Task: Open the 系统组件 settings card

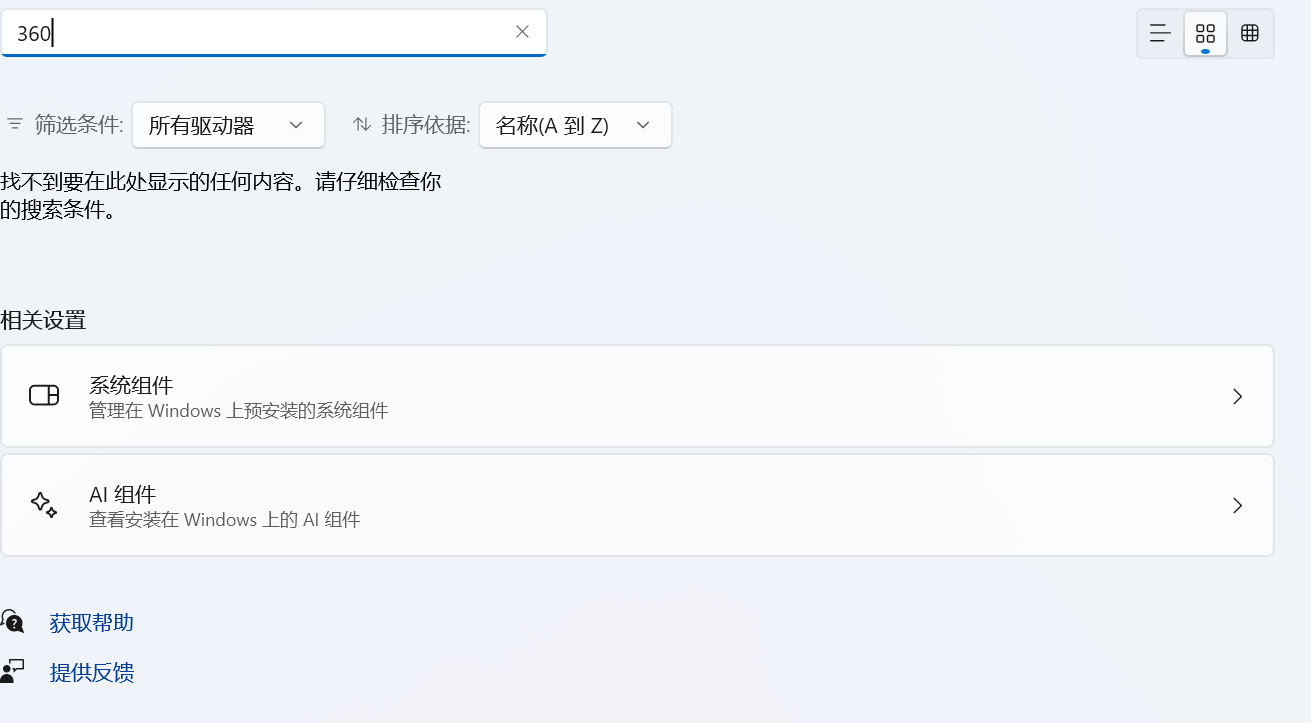Action: click(637, 396)
